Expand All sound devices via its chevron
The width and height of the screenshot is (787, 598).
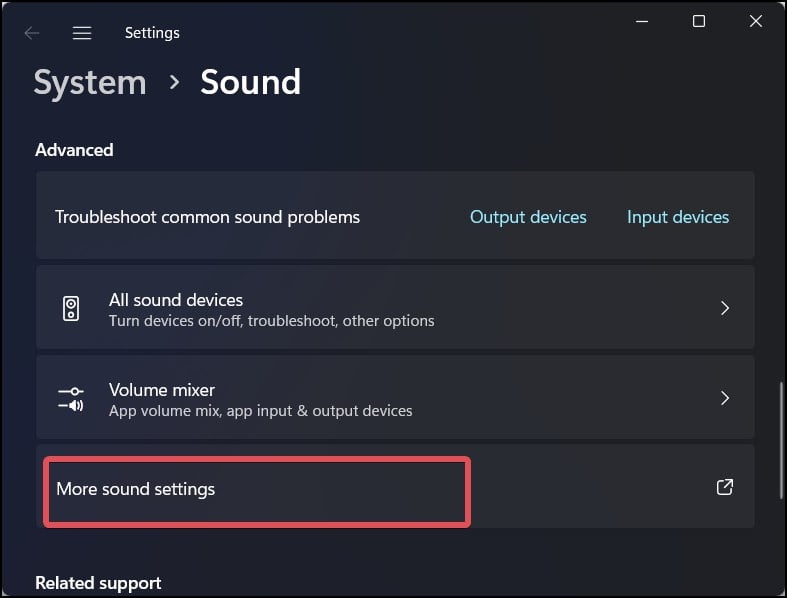pyautogui.click(x=725, y=308)
